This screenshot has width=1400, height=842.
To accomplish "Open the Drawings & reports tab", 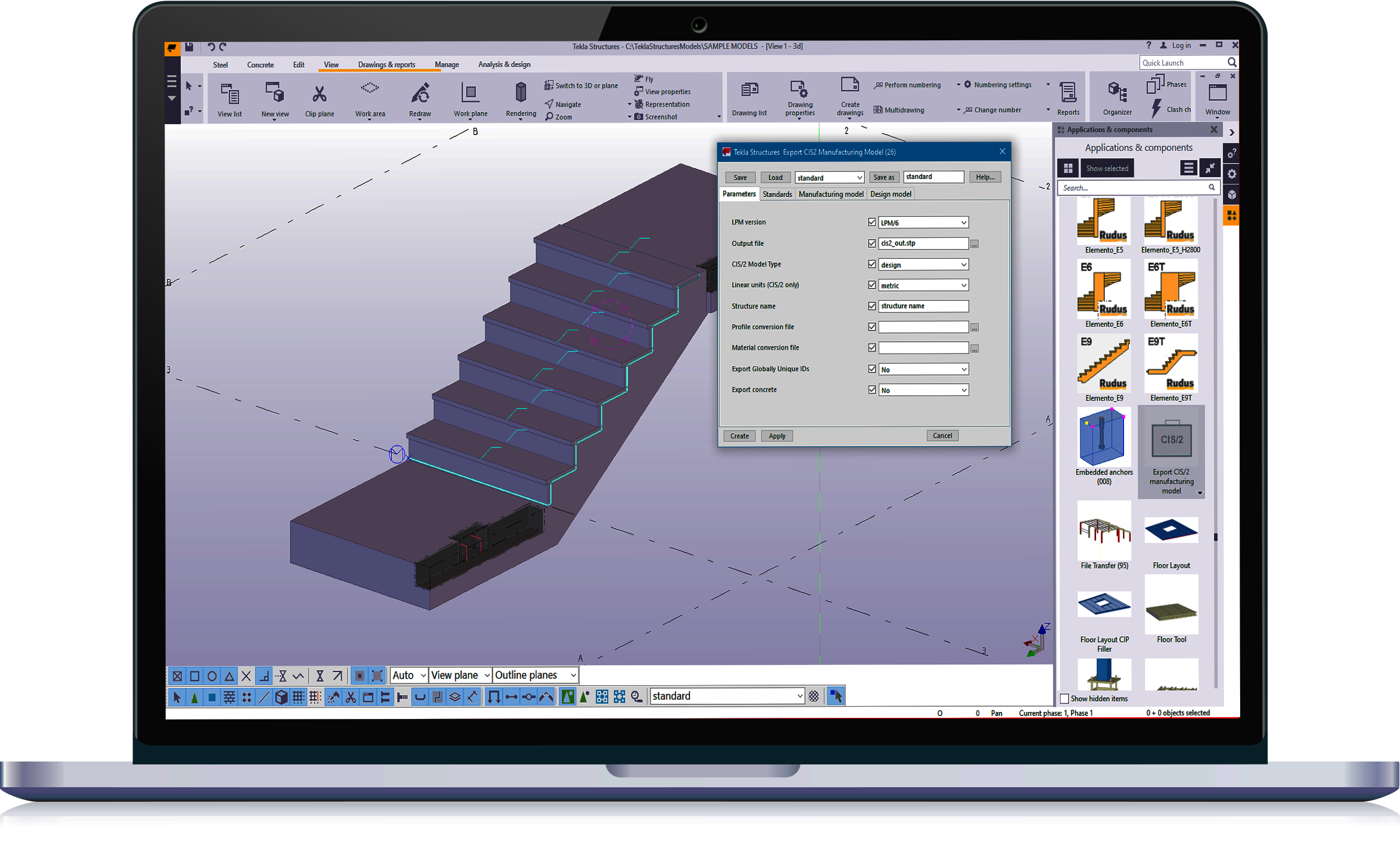I will tap(387, 65).
